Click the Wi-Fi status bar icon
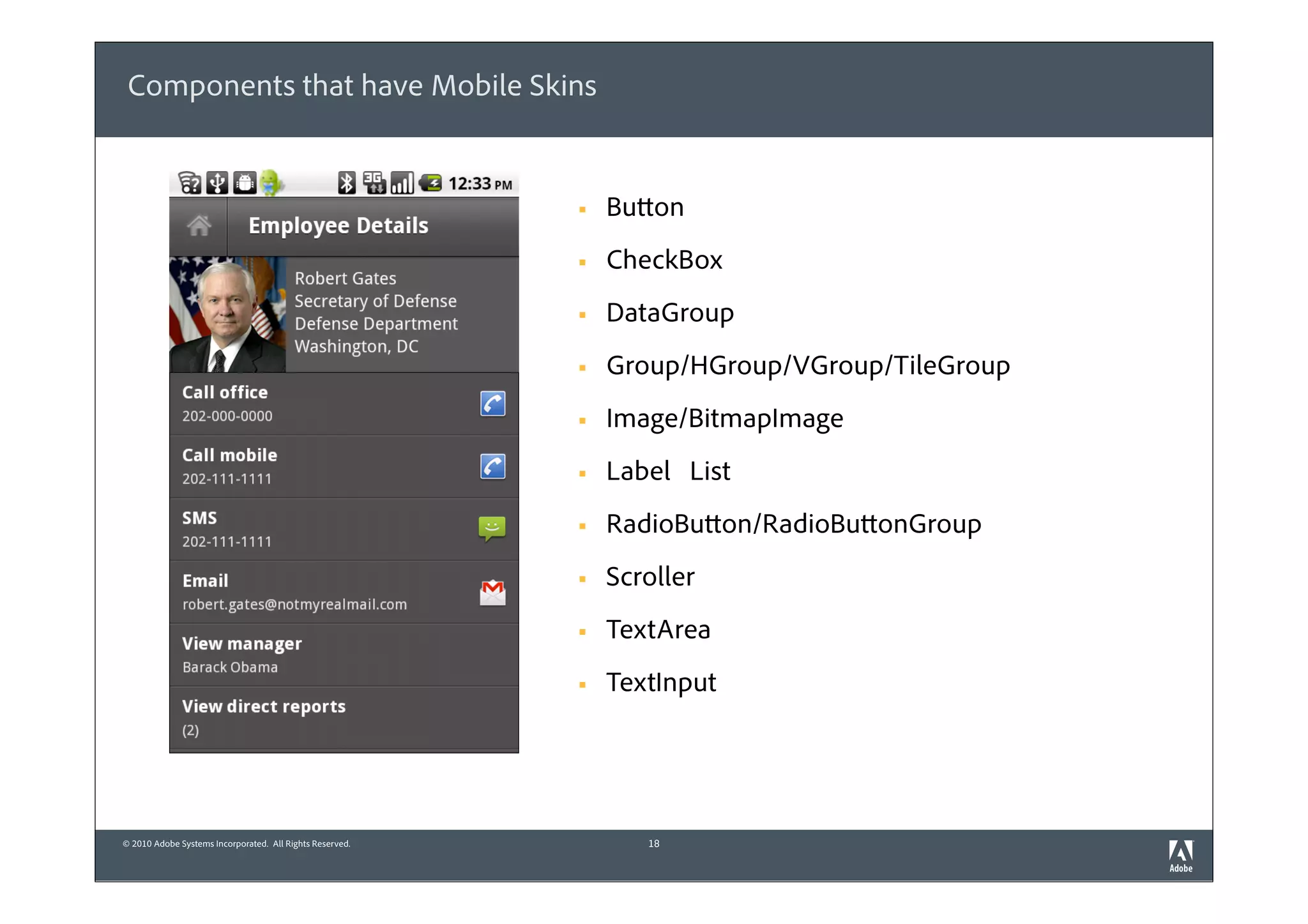The height and width of the screenshot is (924, 1308). tap(189, 183)
